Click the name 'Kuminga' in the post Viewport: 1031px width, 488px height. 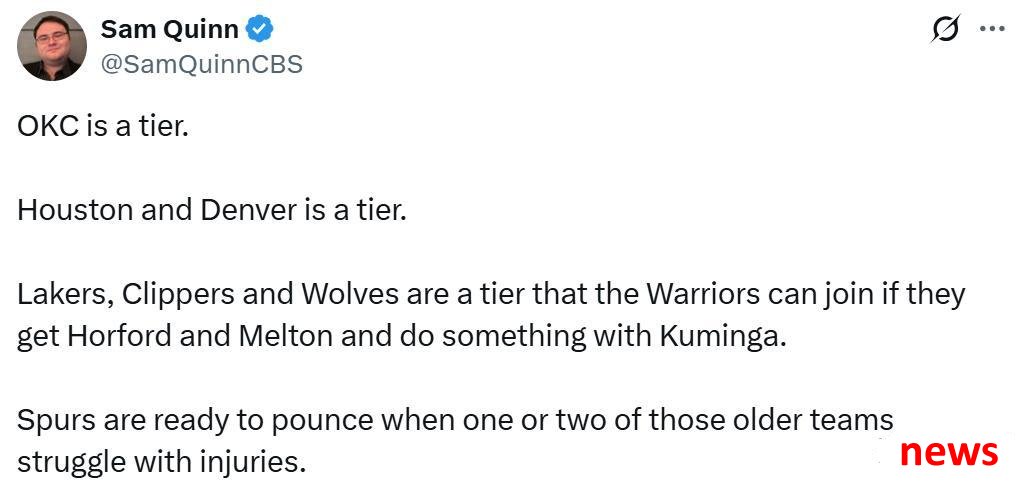723,338
